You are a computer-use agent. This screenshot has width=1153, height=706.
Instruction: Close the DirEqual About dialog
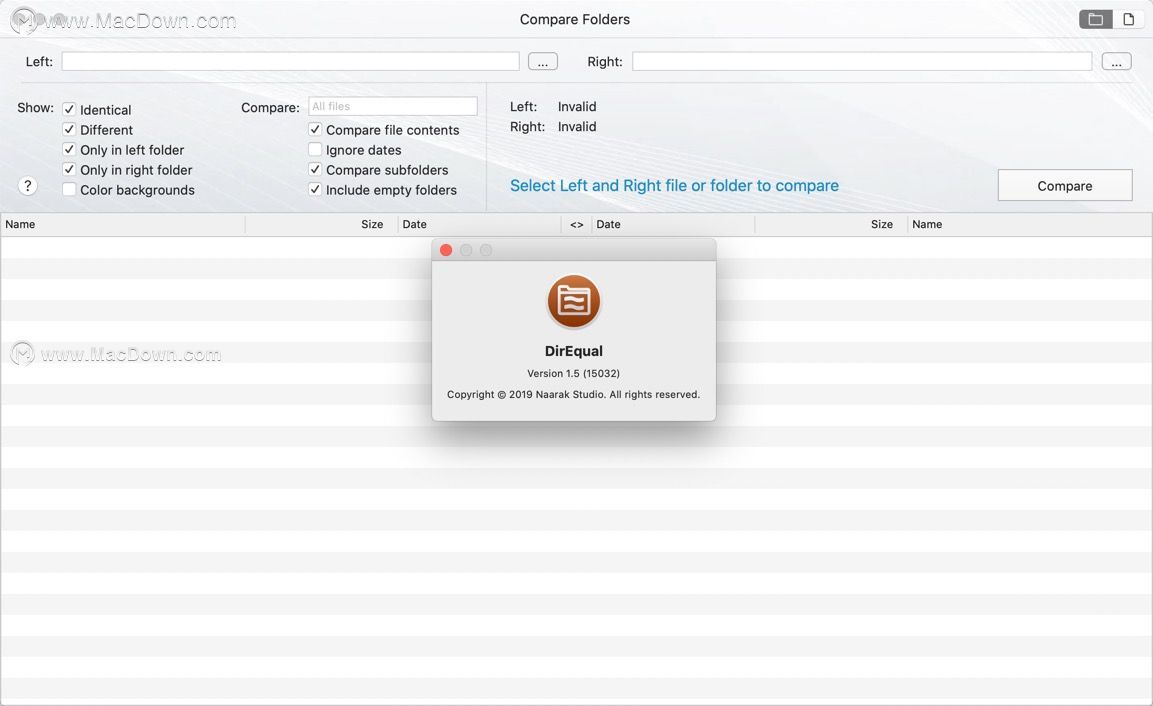pyautogui.click(x=446, y=250)
